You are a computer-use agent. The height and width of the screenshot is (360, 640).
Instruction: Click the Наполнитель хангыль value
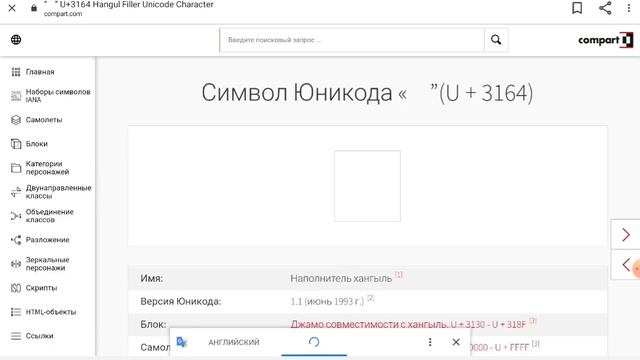[x=341, y=278]
